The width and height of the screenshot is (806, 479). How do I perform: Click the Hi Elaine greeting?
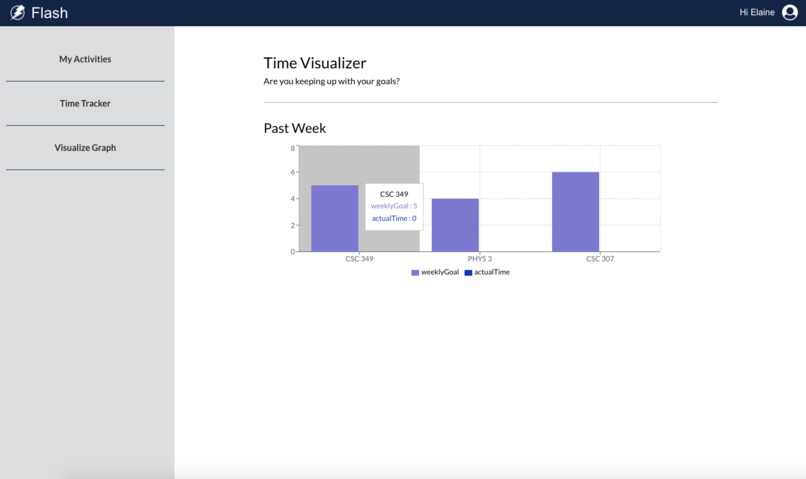coord(757,12)
